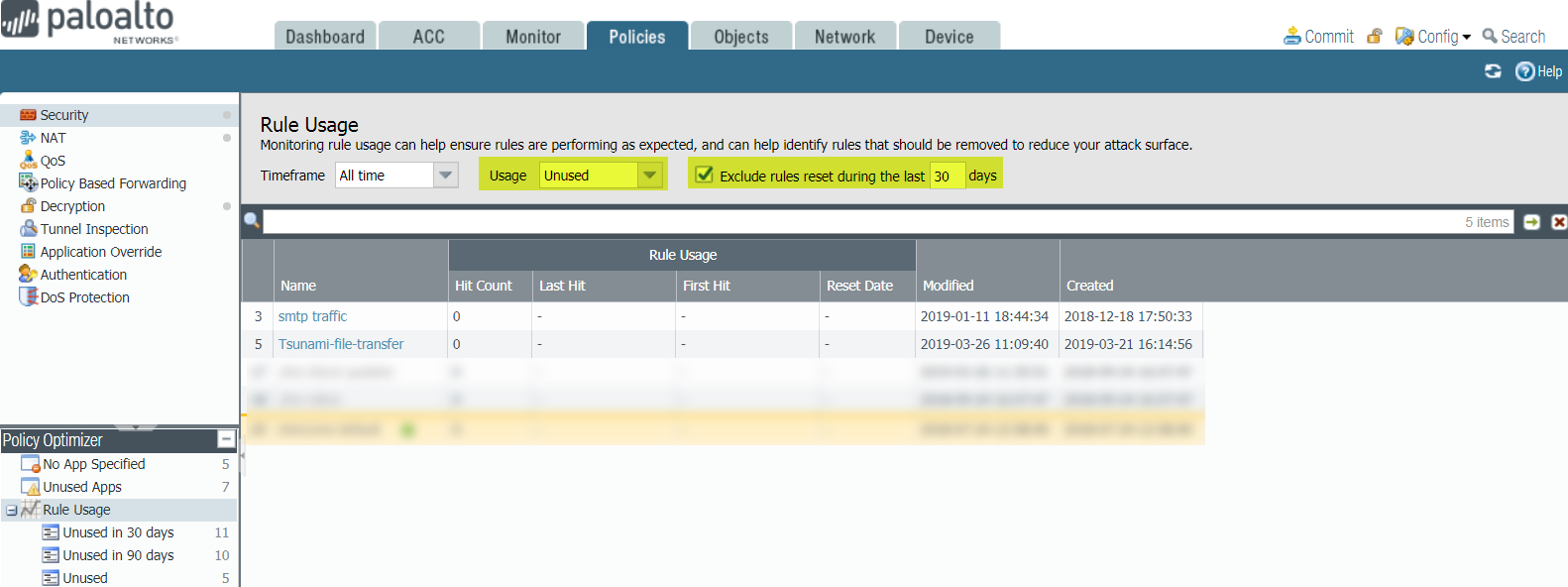Switch to the ACC tab
The image size is (1568, 587).
pyautogui.click(x=429, y=36)
